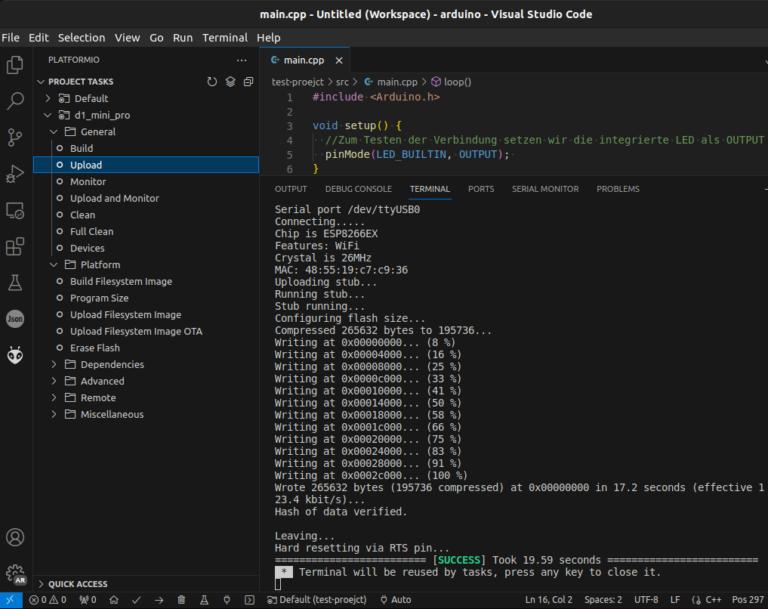Click the PlatformIO alien head icon
Screen dimensions: 768x609
[x=15, y=355]
